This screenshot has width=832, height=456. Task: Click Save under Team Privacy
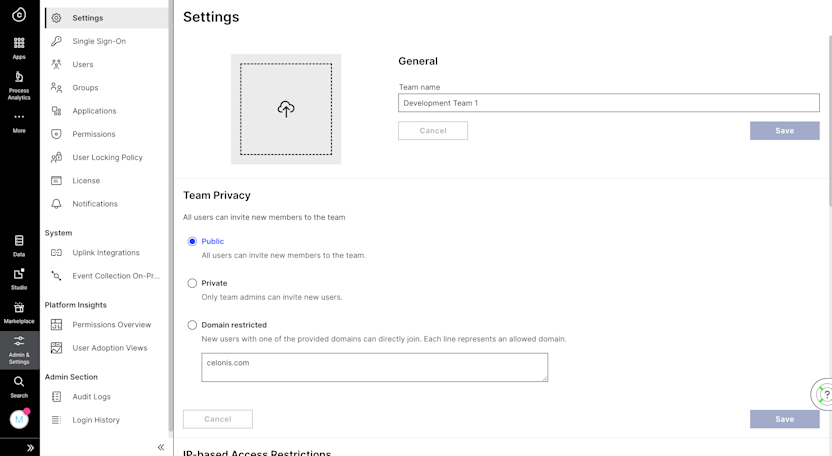click(x=785, y=419)
